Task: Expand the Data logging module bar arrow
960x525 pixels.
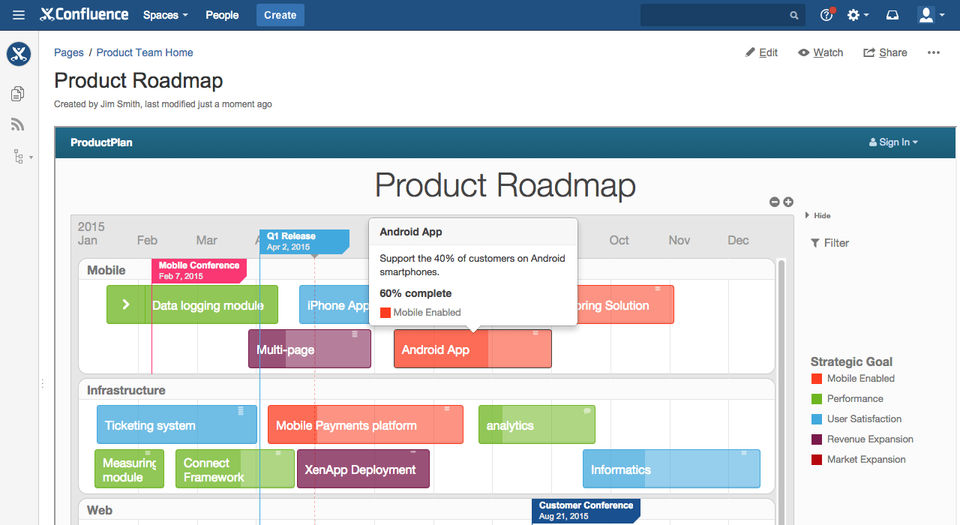Action: 126,305
